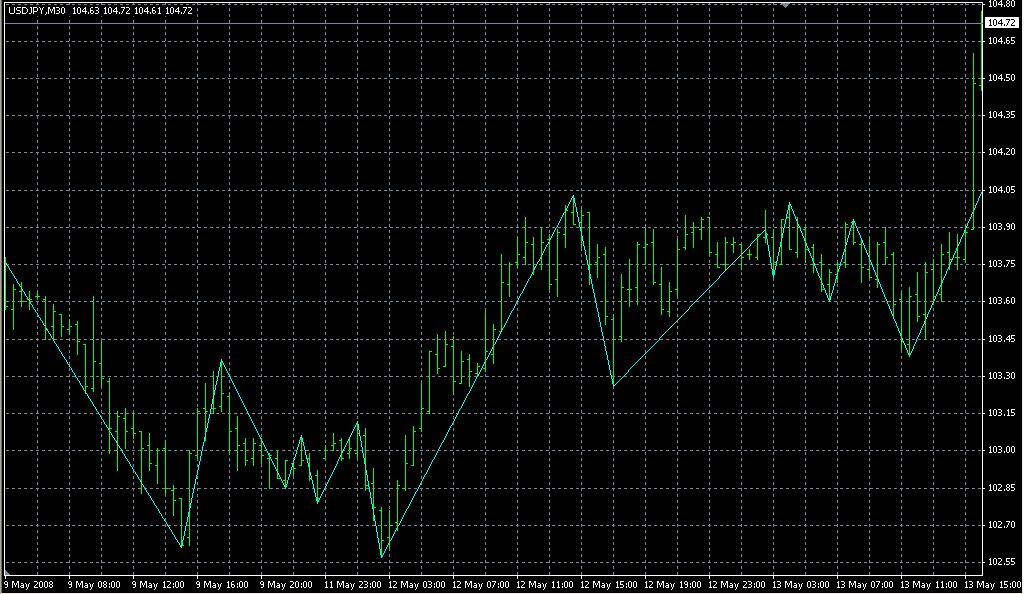The image size is (1024, 594).
Task: Click the 102.55 price scale label
Action: [x=1002, y=562]
